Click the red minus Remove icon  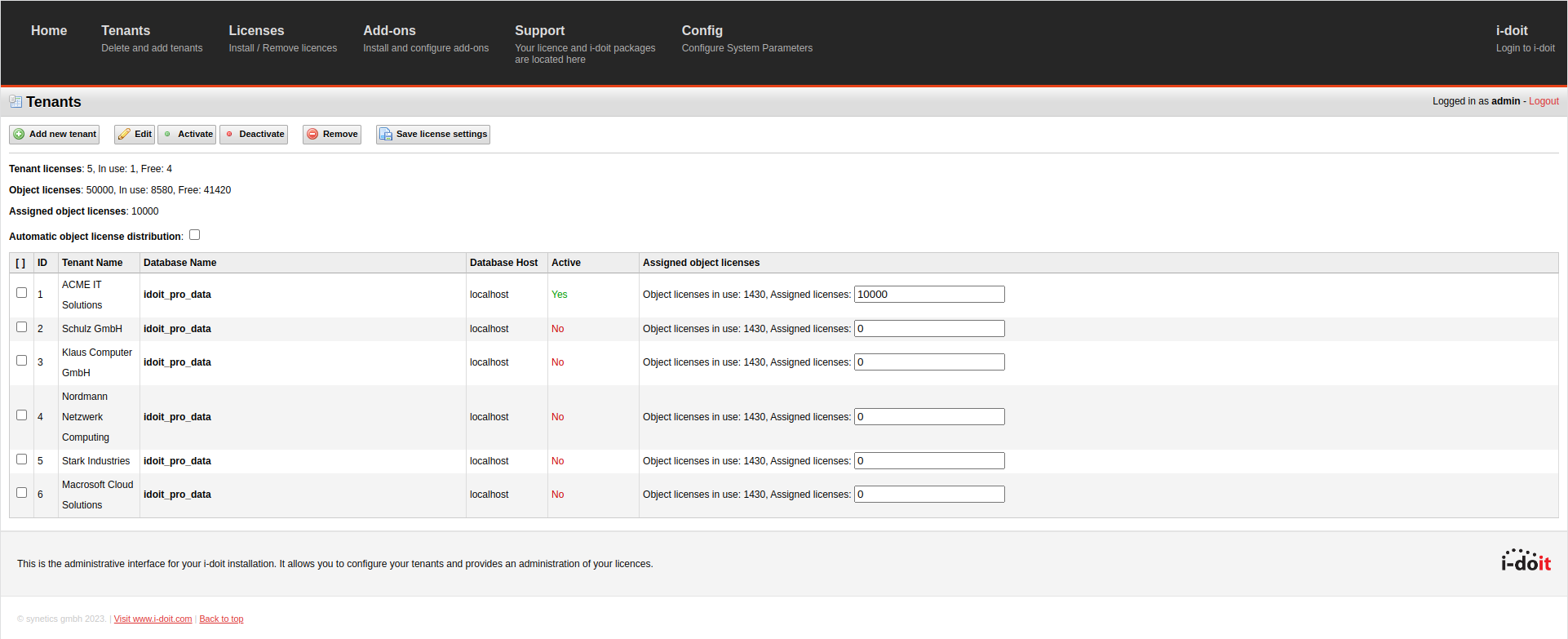312,135
